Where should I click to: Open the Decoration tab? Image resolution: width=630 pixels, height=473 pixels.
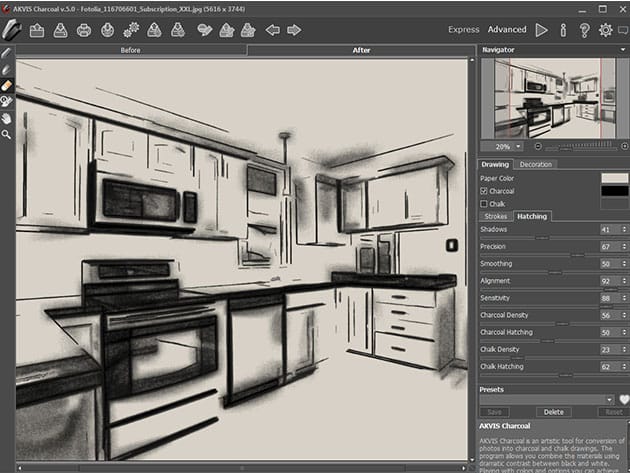coord(536,164)
